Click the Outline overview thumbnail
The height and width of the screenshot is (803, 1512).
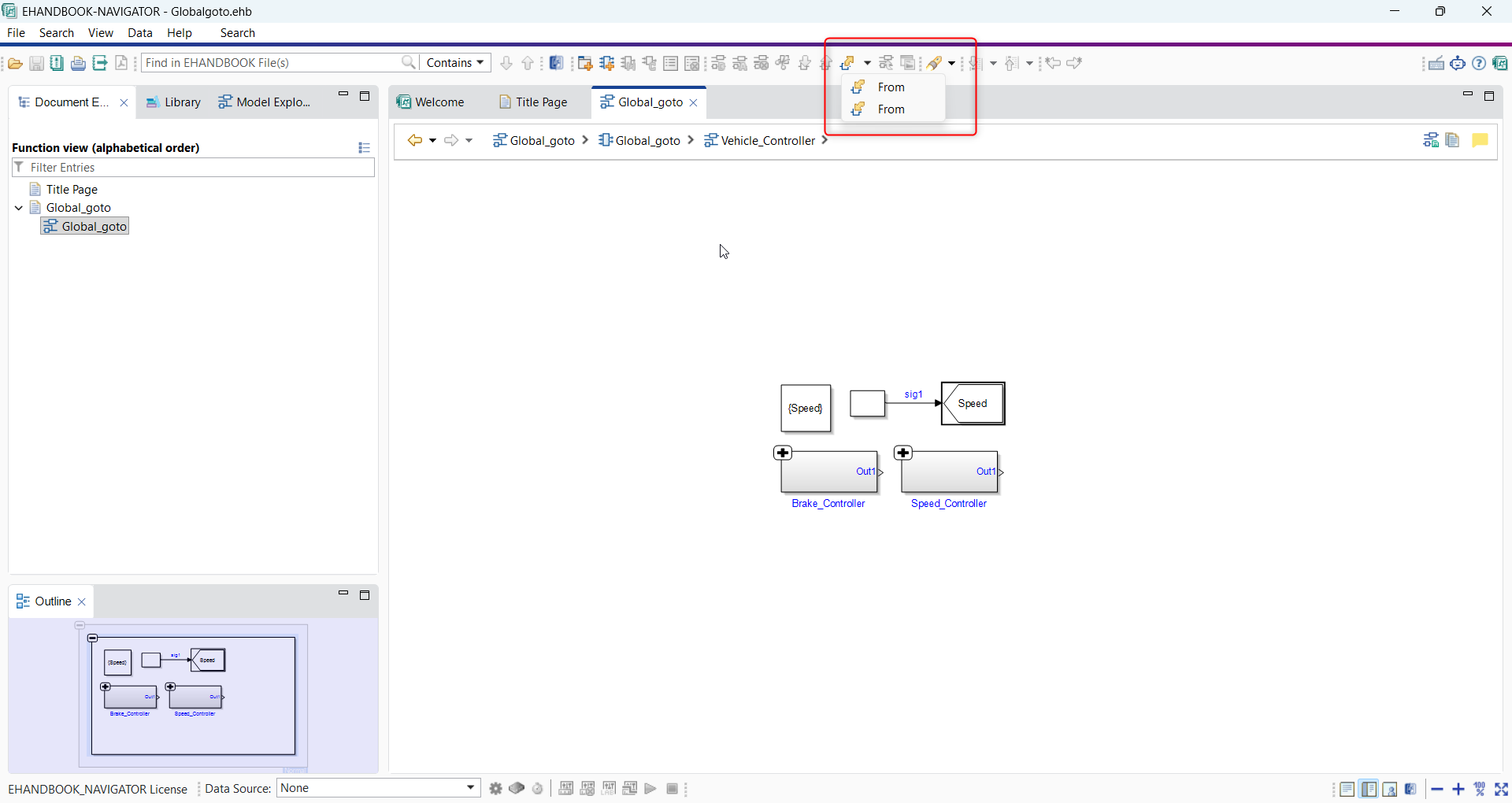193,696
